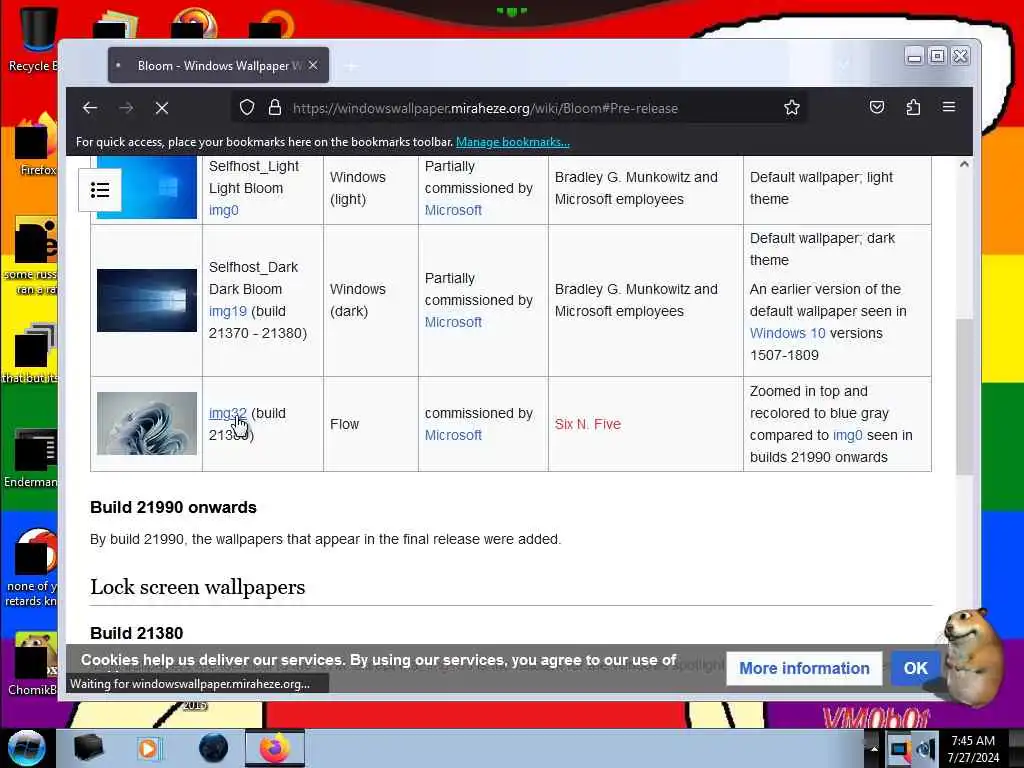The image size is (1024, 768).
Task: Open the tracking protection shield icon
Action: pyautogui.click(x=247, y=107)
